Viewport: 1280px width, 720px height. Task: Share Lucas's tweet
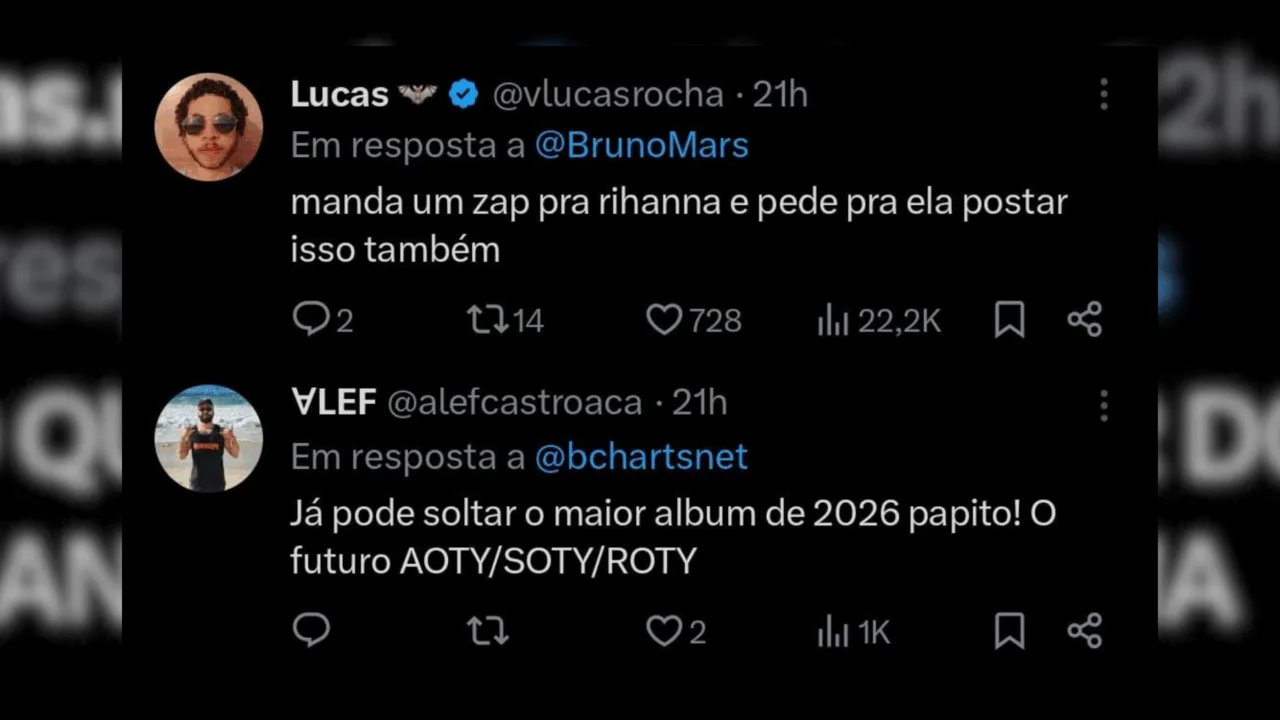tap(1084, 320)
